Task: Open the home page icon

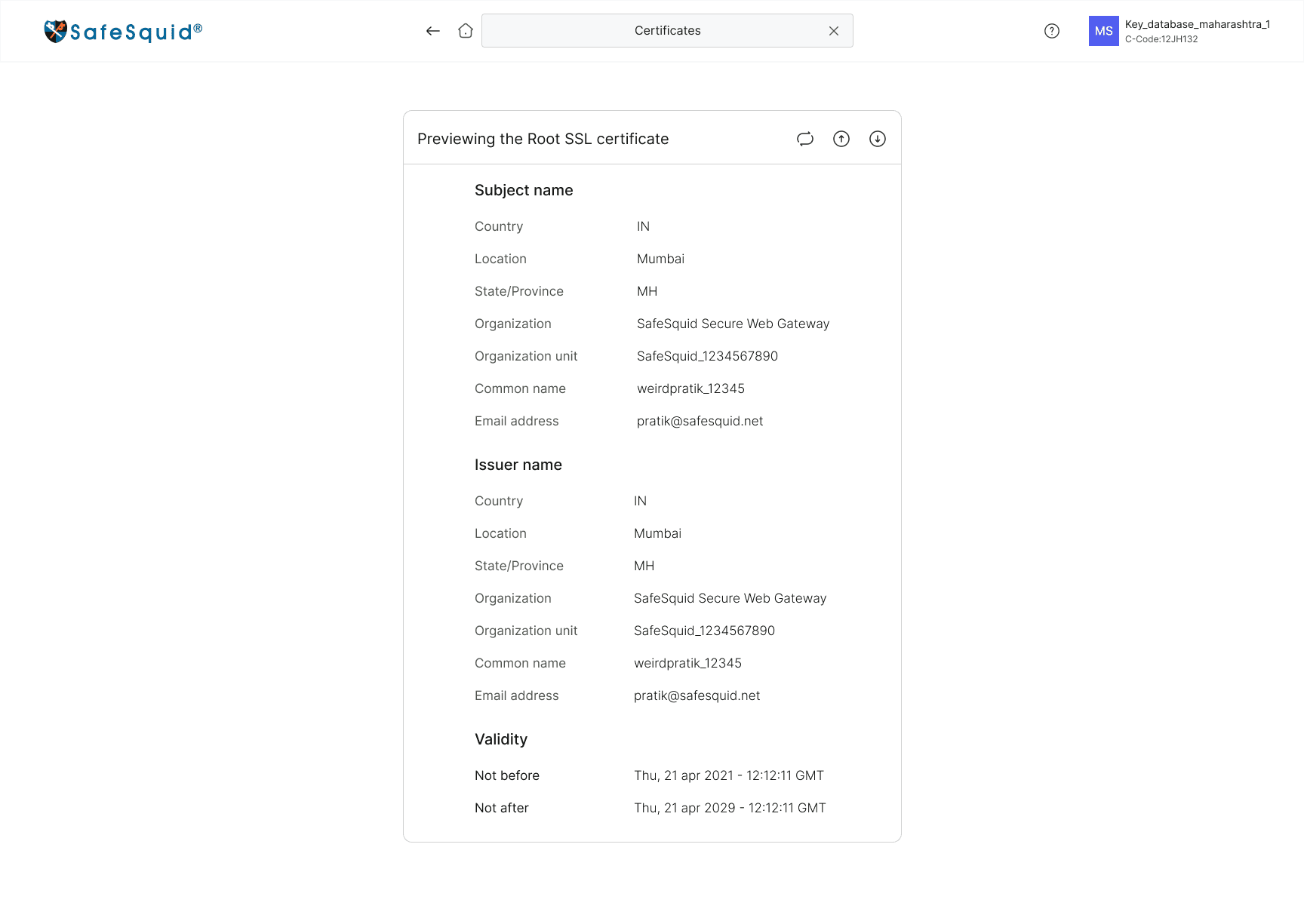Action: pos(466,31)
